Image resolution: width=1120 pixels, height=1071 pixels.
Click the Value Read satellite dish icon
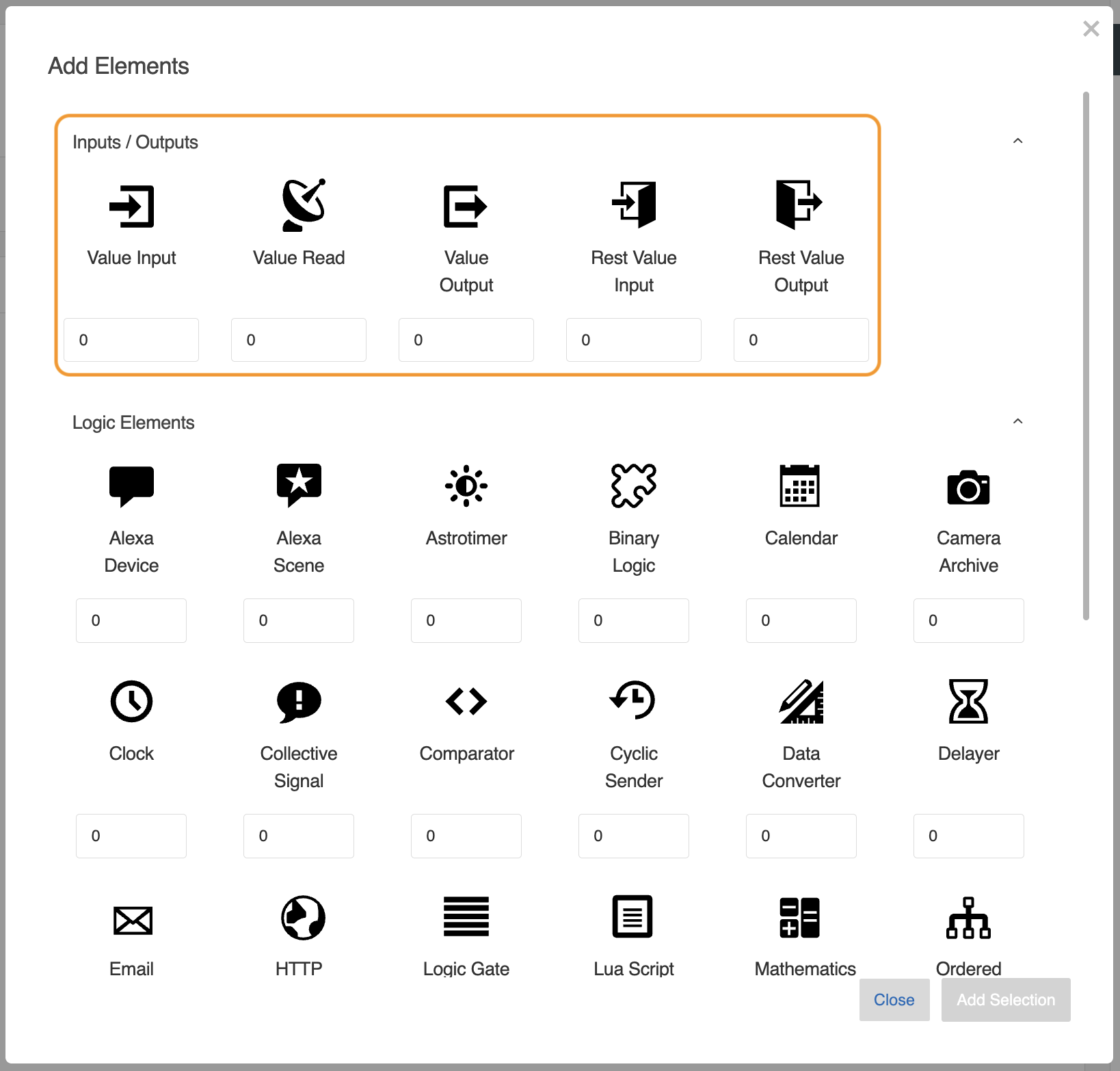tap(303, 205)
